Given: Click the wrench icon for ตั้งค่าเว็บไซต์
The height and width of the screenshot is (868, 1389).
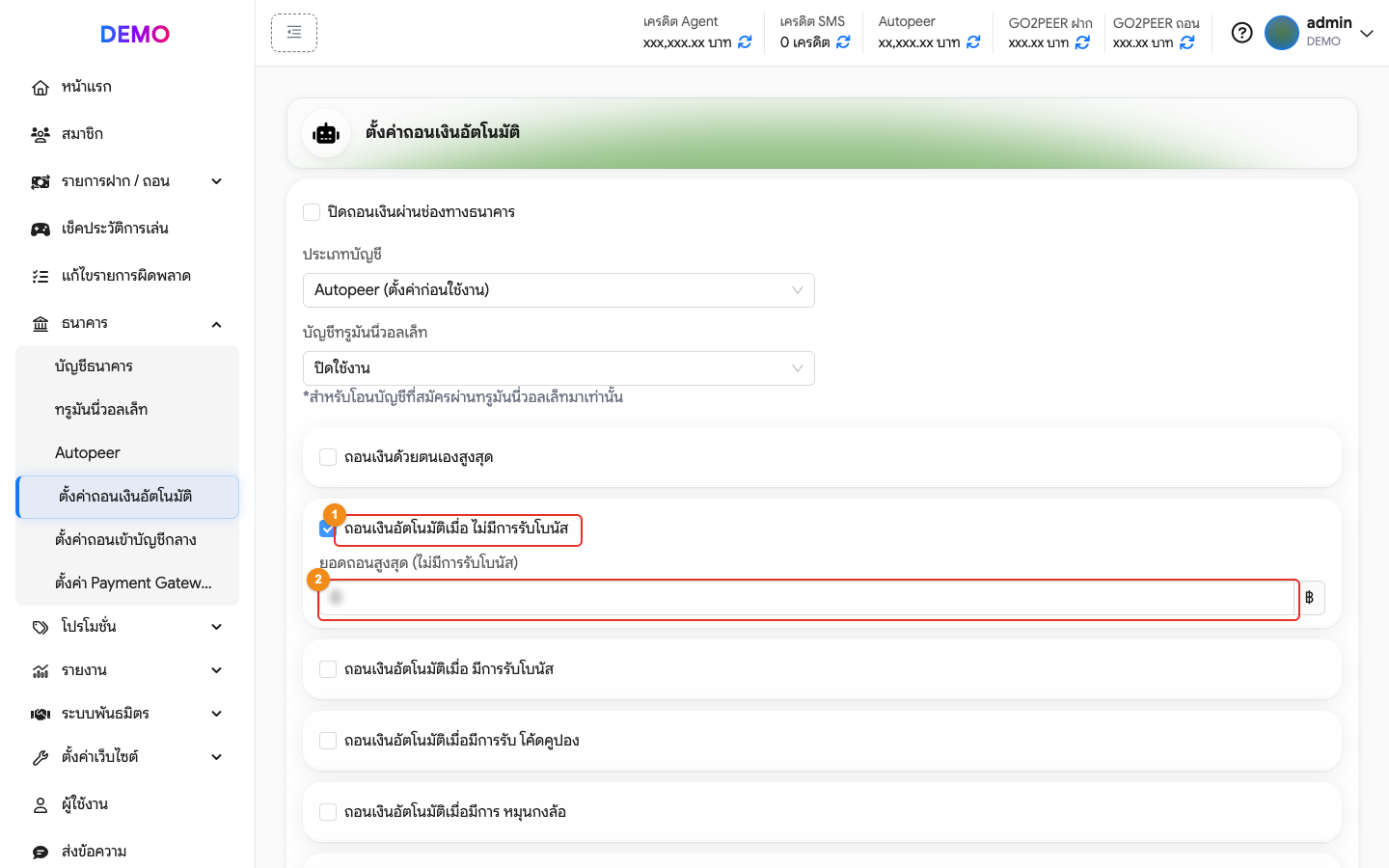Looking at the screenshot, I should coord(41,758).
